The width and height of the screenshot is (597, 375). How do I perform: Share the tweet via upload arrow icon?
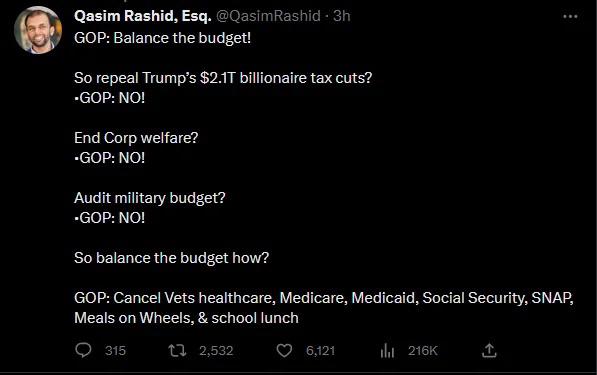pyautogui.click(x=489, y=350)
